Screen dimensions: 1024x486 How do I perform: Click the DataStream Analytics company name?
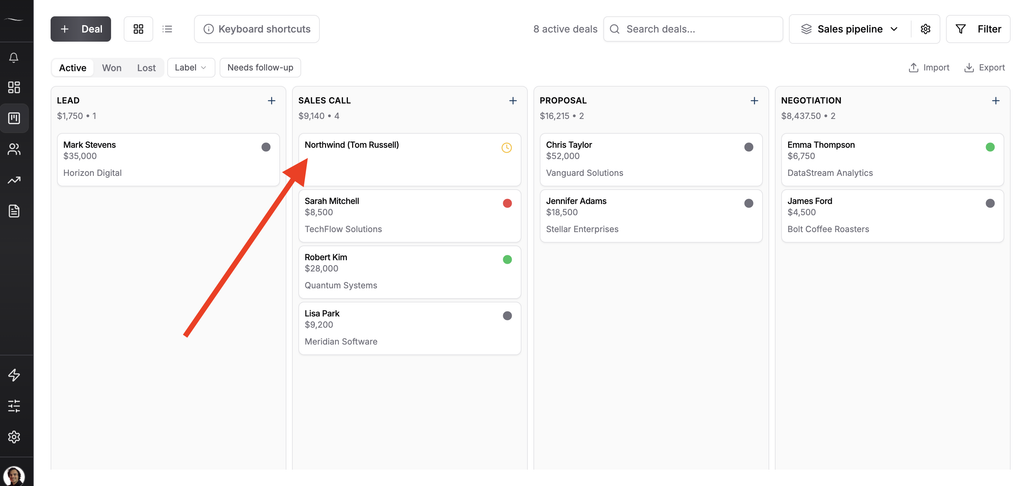(x=830, y=173)
